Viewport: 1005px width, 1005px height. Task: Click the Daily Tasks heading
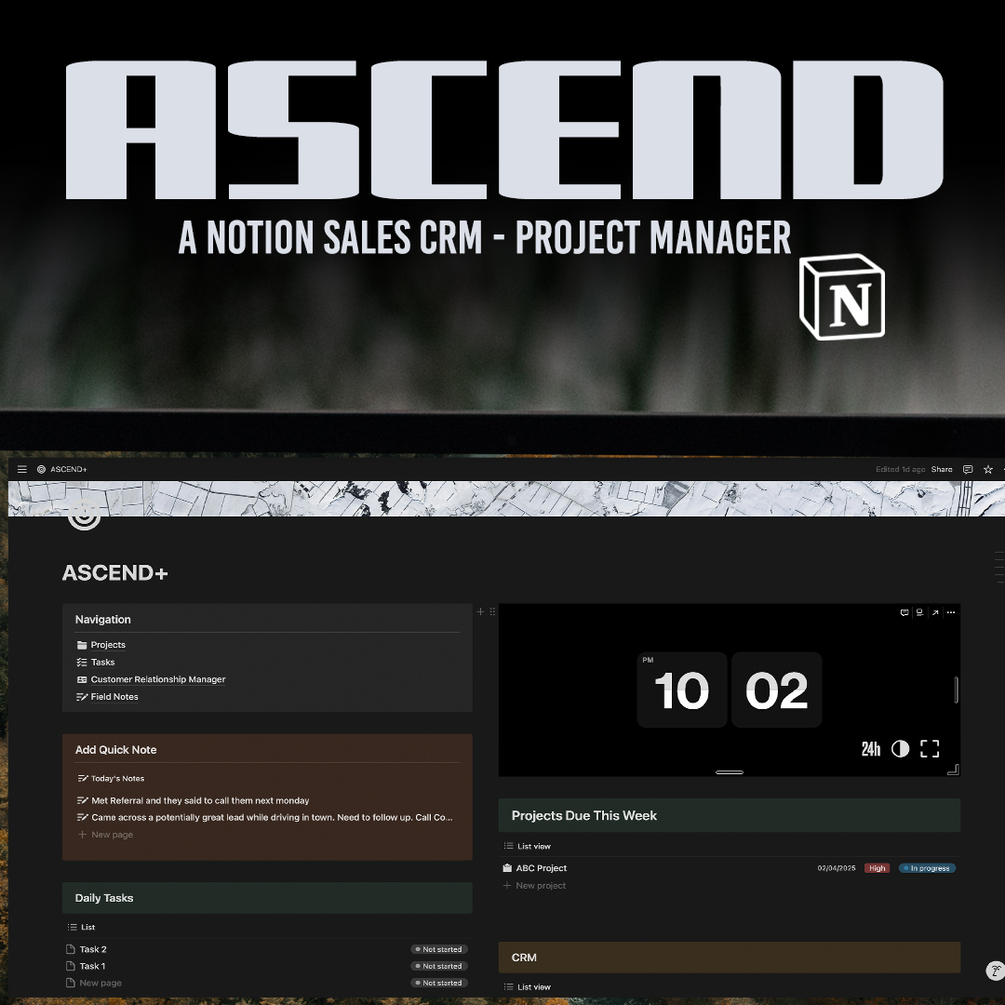pyautogui.click(x=104, y=898)
